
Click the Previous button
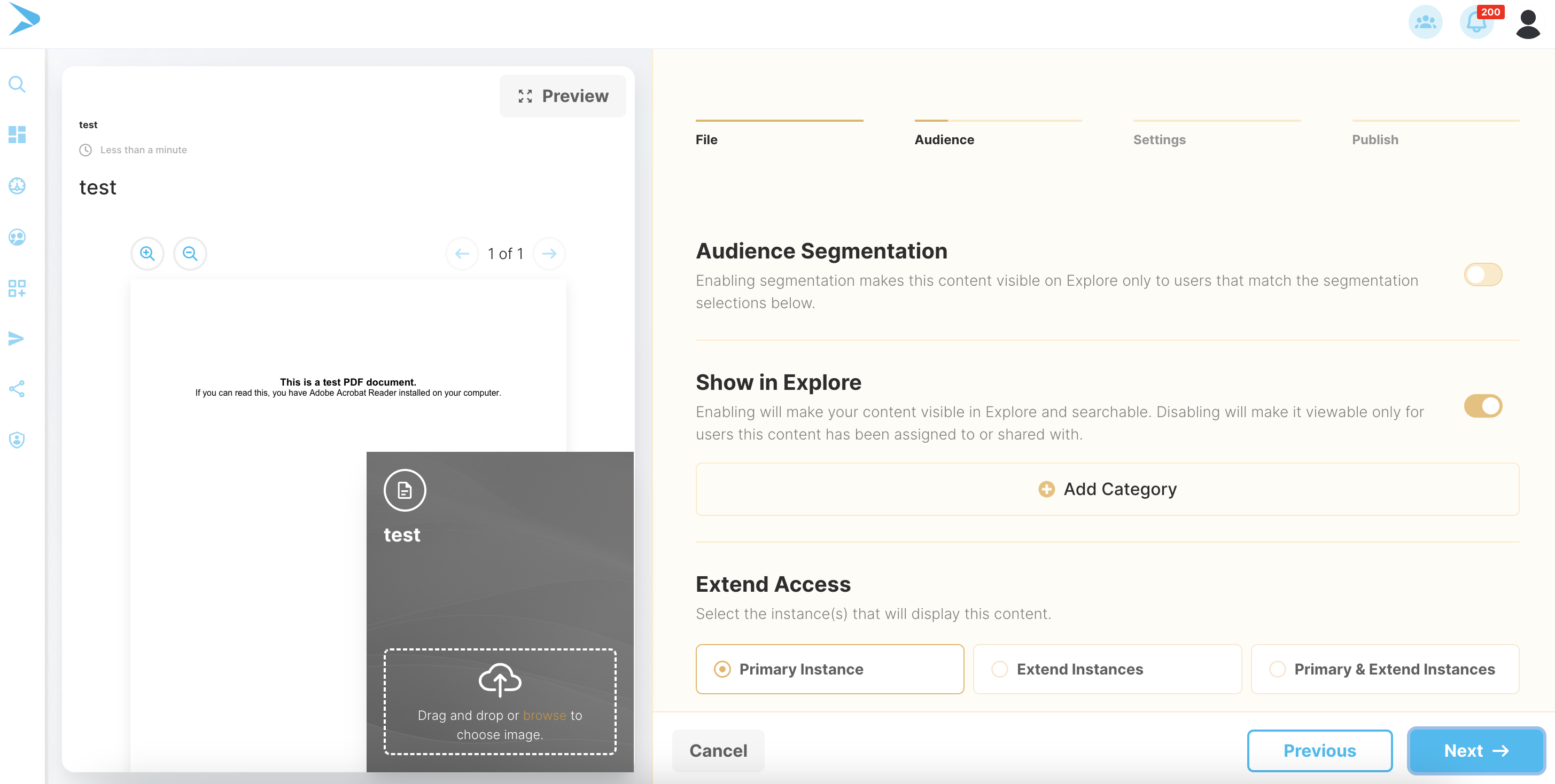(1319, 751)
